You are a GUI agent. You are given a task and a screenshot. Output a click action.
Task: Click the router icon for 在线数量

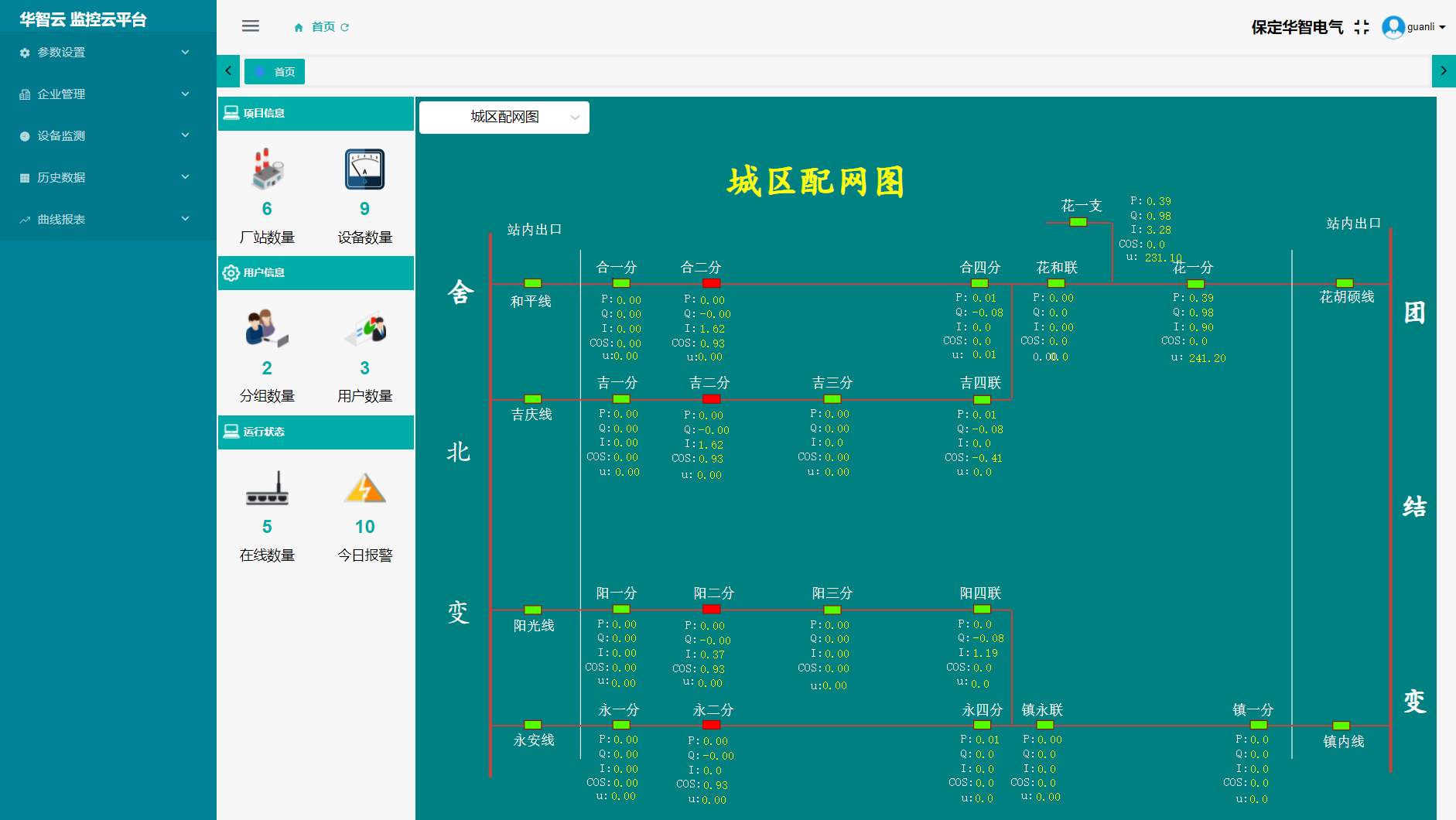point(267,488)
